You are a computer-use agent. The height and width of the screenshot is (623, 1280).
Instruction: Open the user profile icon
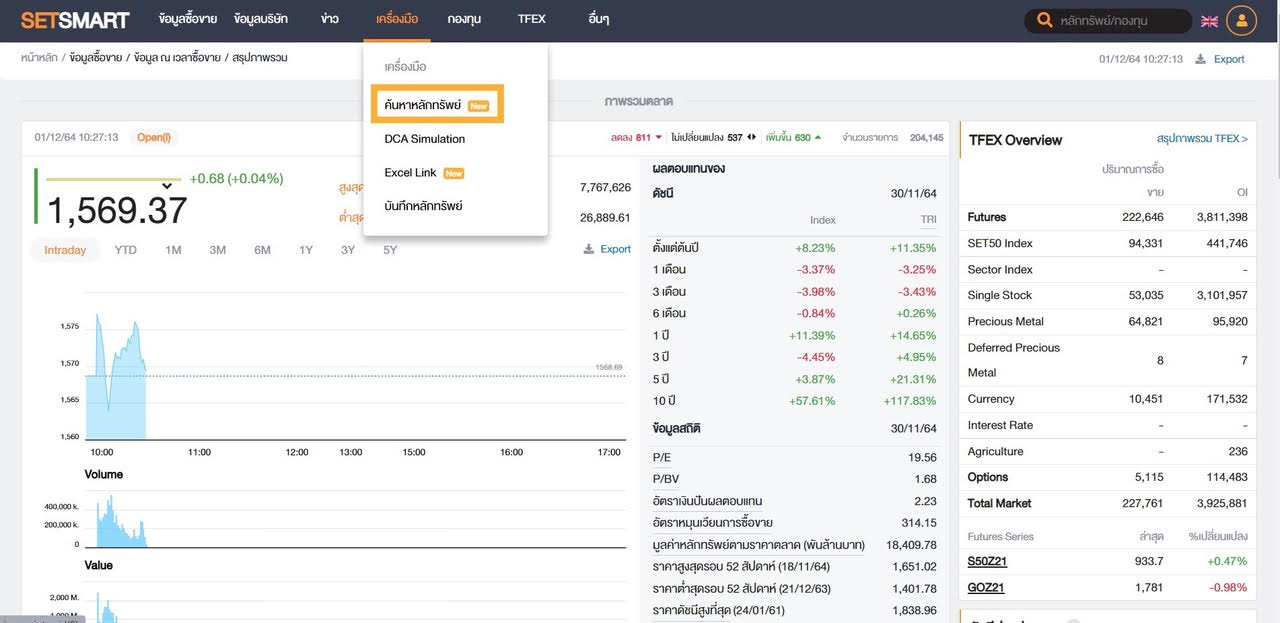point(1241,21)
